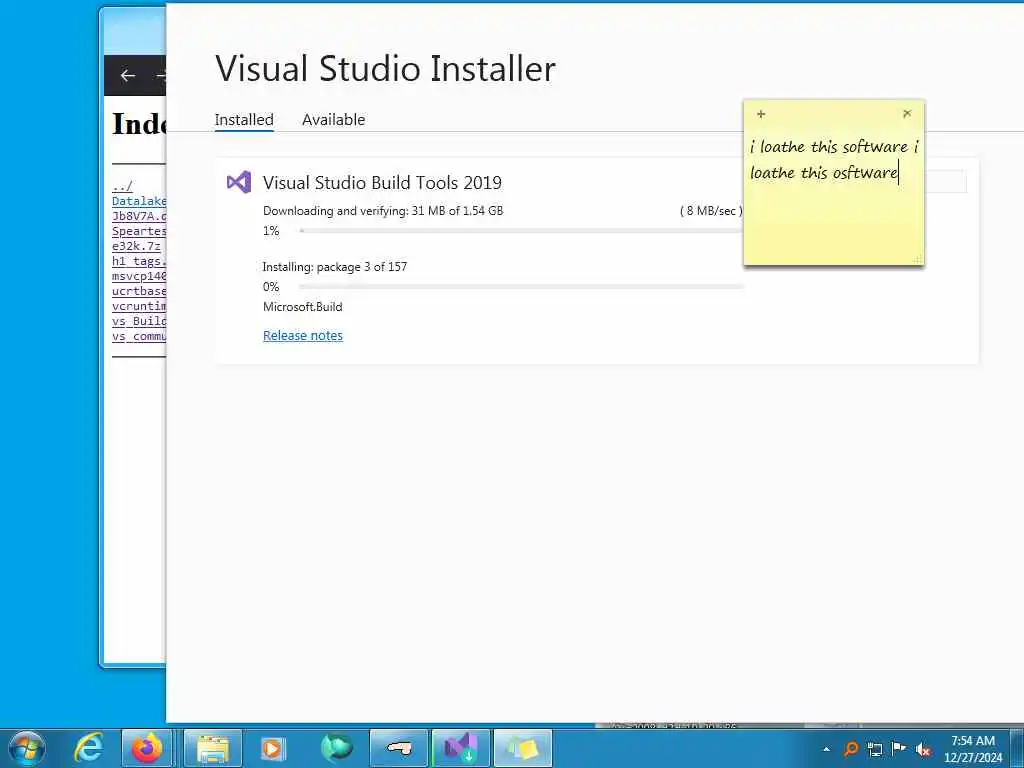The width and height of the screenshot is (1024, 768).
Task: Click 'Installing: package 3 of 157' text
Action: pos(334,266)
